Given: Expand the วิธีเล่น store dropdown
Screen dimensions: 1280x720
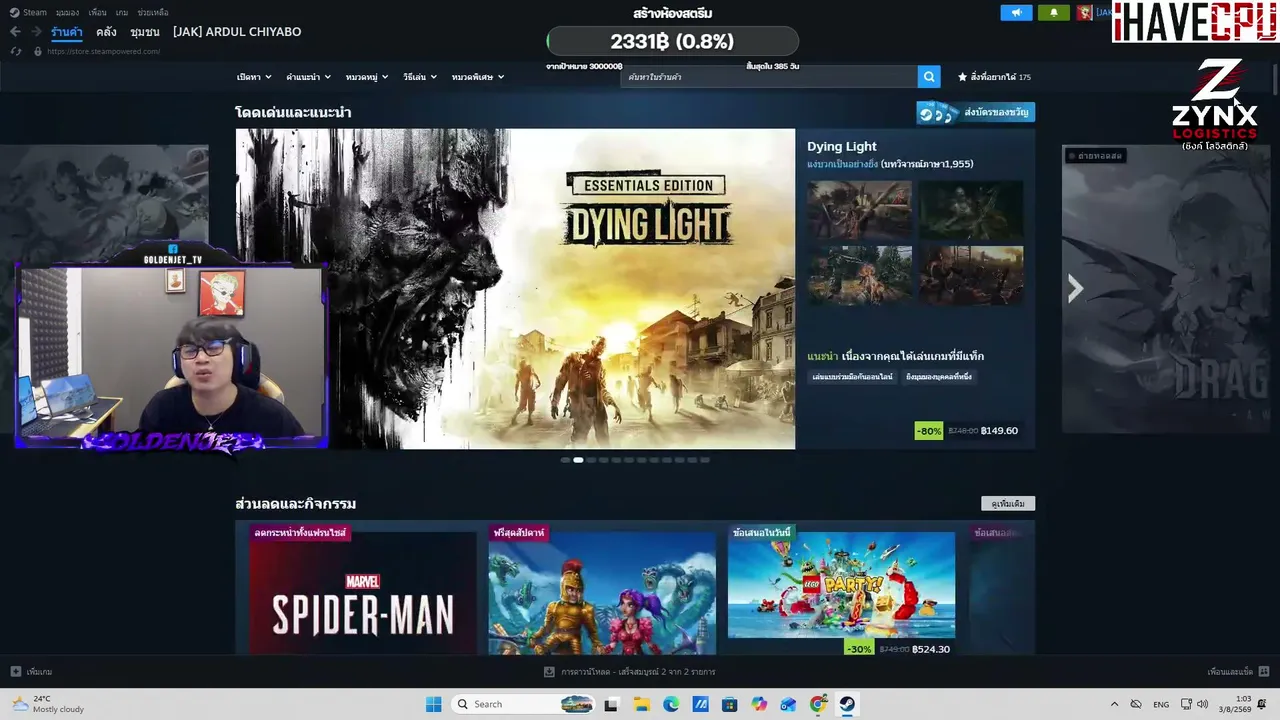Looking at the screenshot, I should [420, 77].
